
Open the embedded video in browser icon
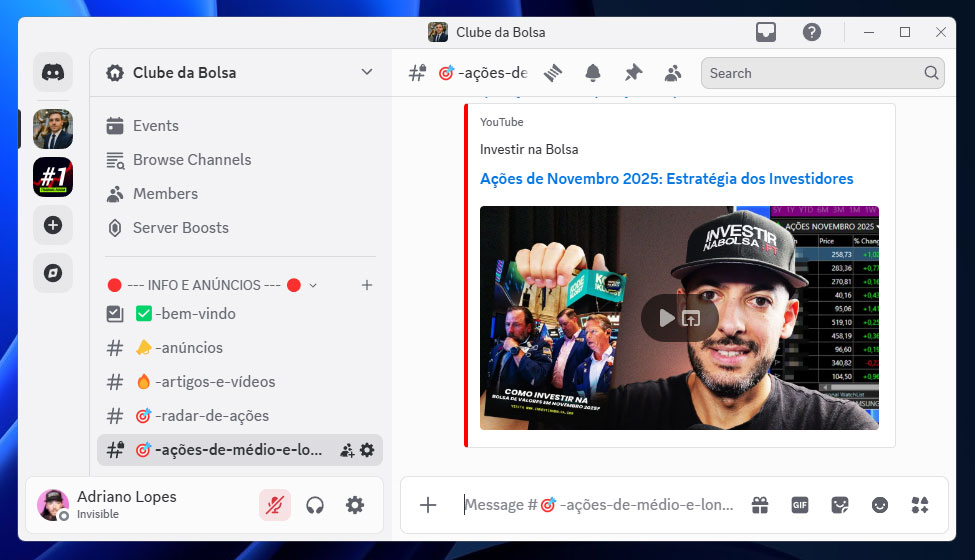(x=691, y=319)
